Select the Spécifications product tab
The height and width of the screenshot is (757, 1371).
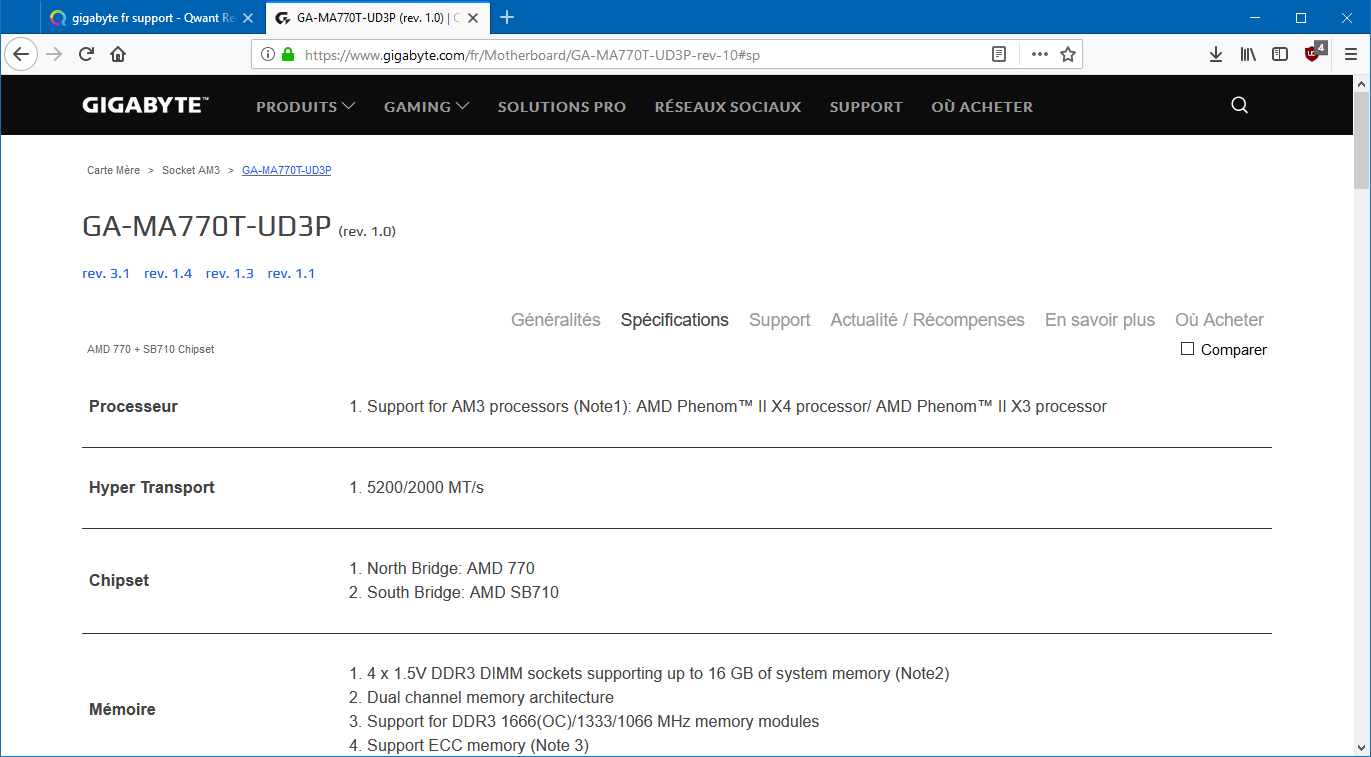coord(675,320)
